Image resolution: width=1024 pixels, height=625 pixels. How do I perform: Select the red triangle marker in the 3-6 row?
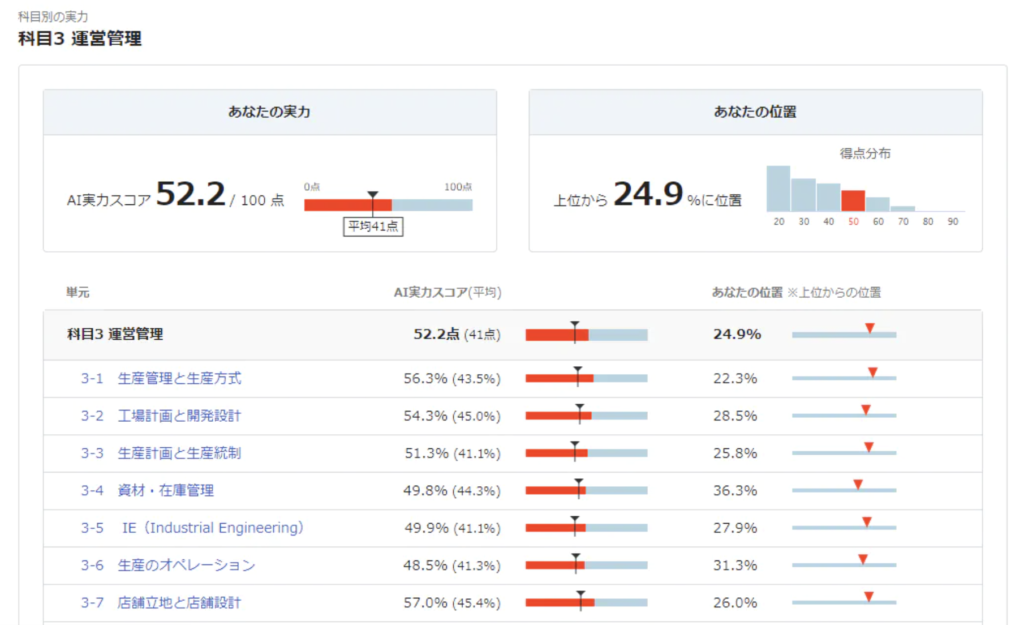863,559
